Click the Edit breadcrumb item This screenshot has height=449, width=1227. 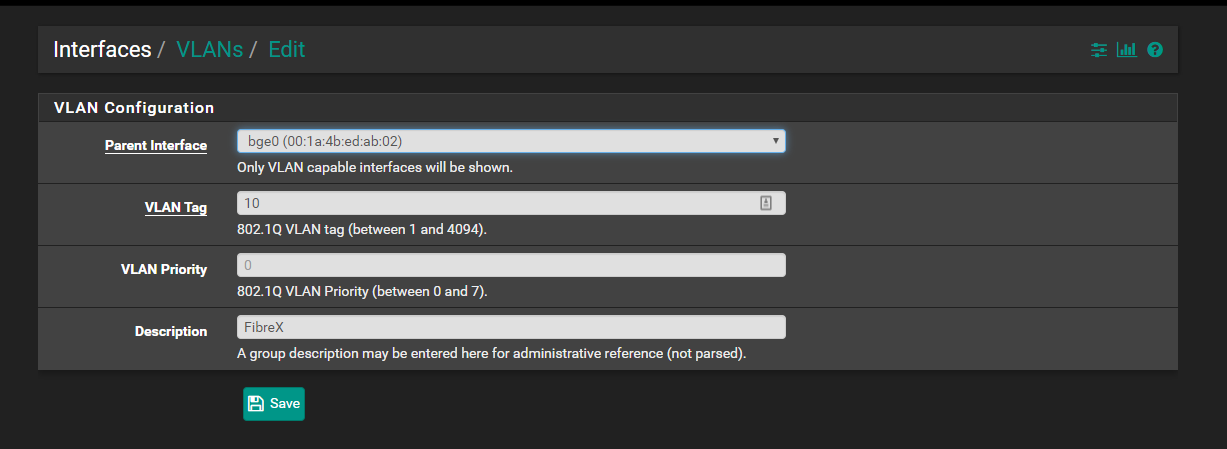click(287, 49)
